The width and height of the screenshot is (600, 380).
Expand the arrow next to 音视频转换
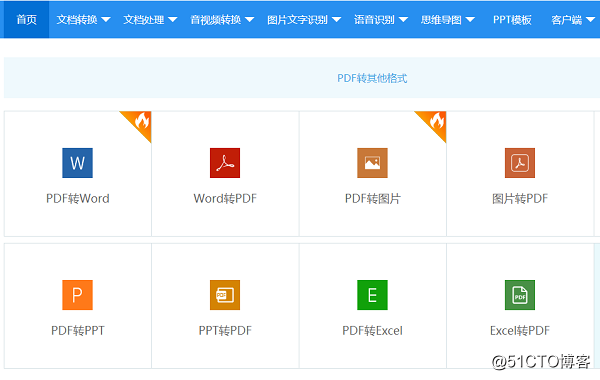(249, 20)
